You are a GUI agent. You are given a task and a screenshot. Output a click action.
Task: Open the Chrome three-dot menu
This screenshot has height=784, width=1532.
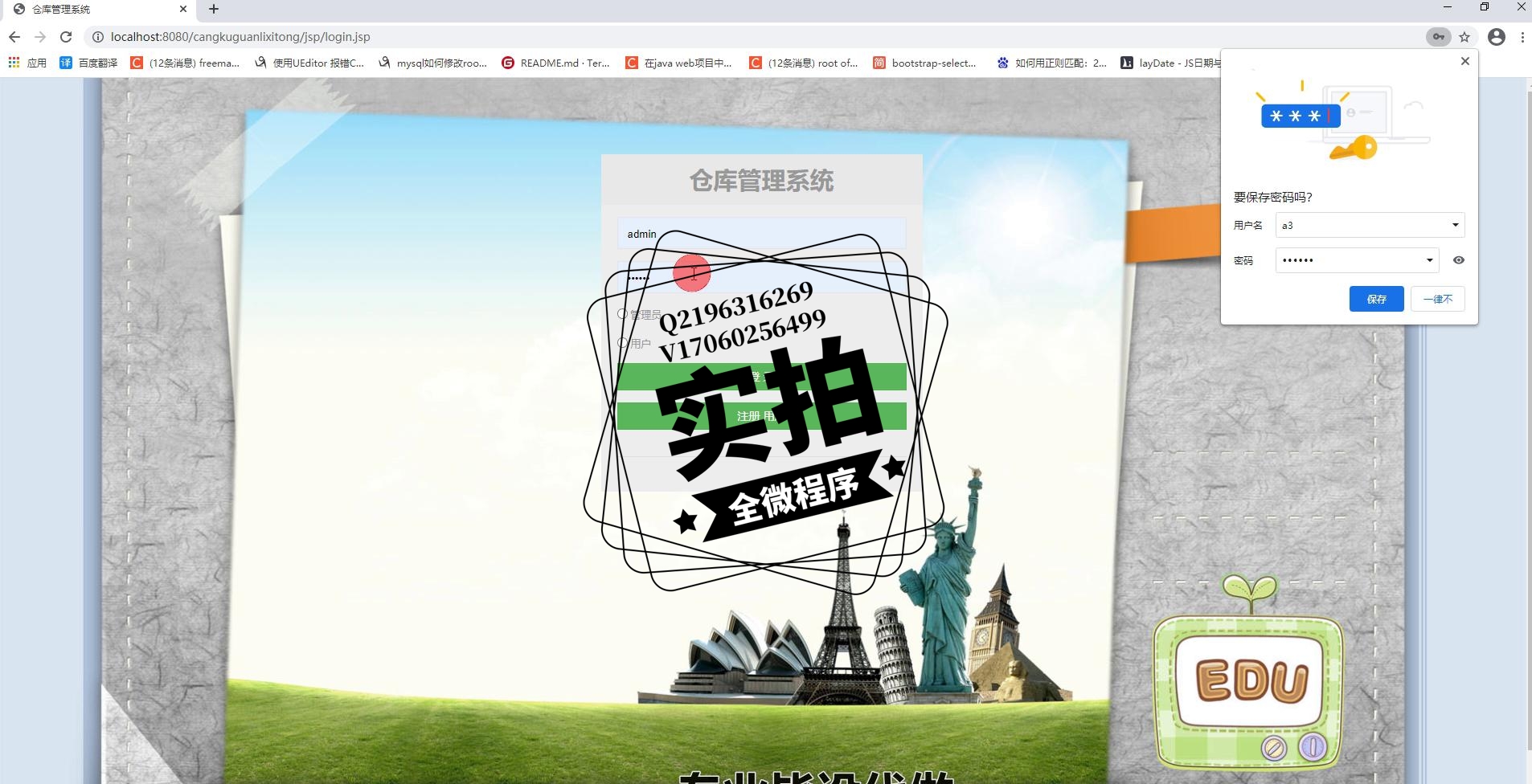point(1522,37)
